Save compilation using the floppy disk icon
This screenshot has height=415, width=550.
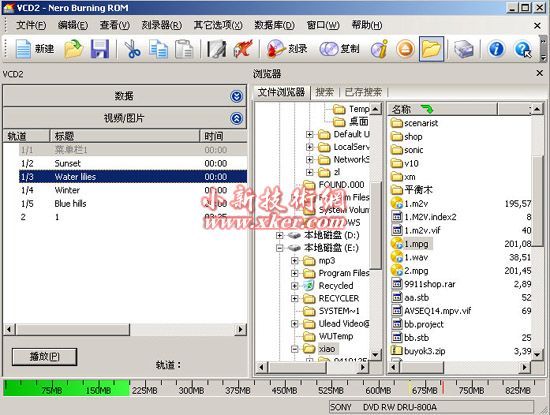pos(100,49)
